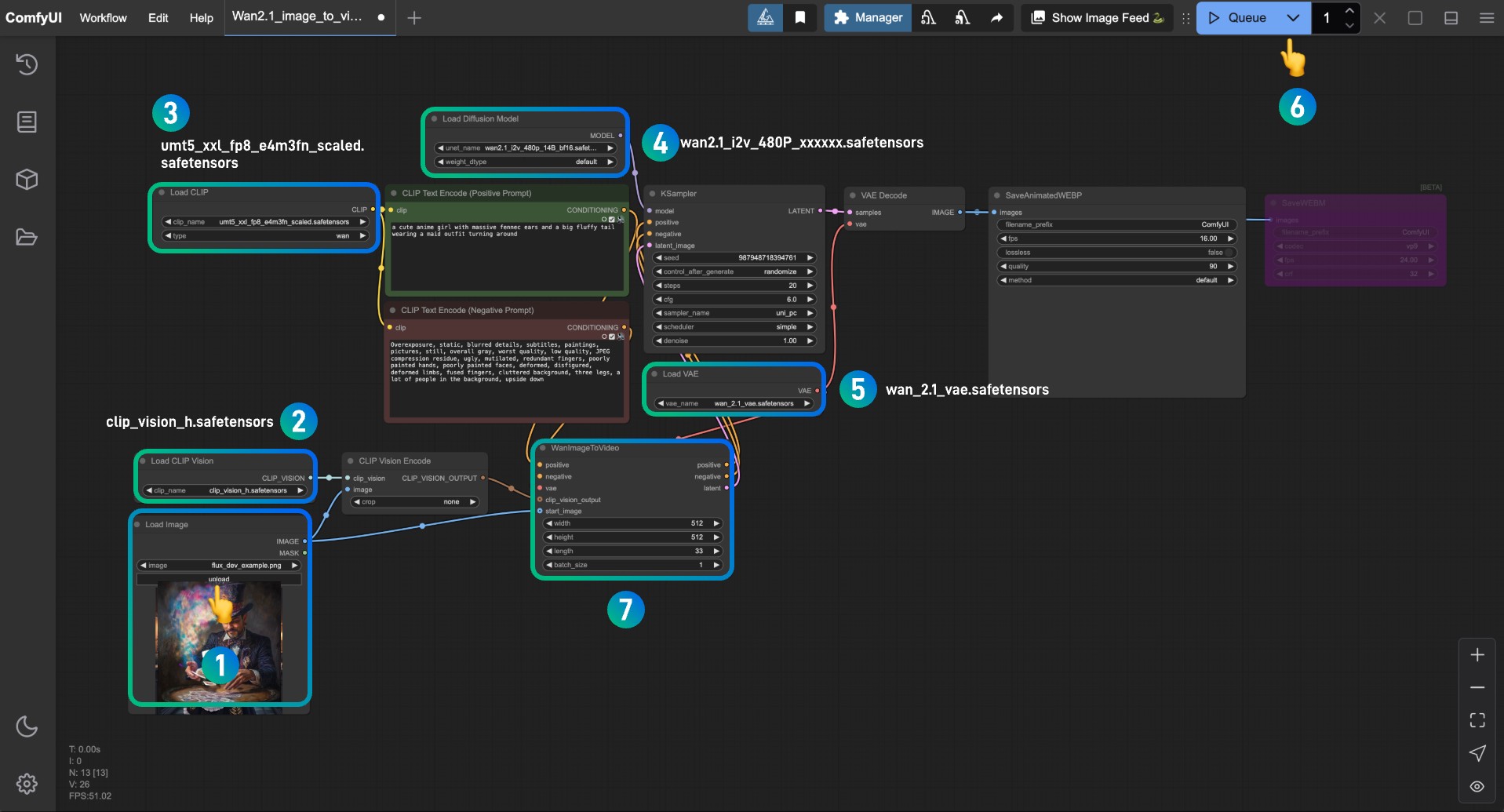This screenshot has height=812, width=1504.
Task: Click the Show Image Feed button
Action: coord(1097,17)
